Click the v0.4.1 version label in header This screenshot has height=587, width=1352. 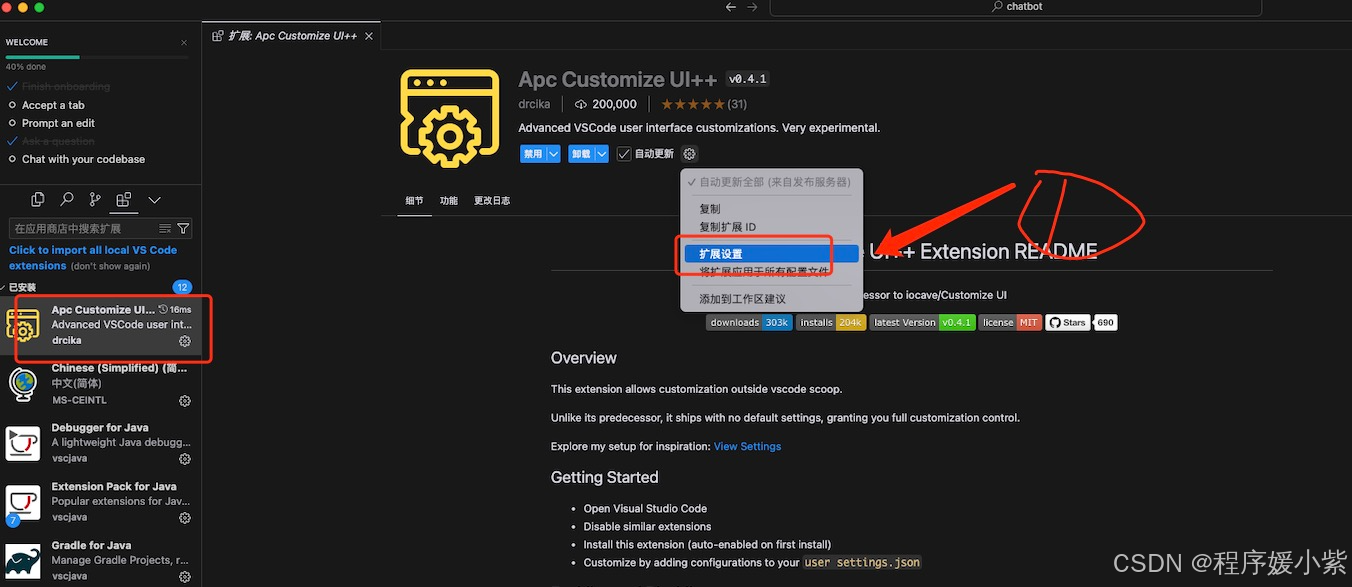(x=747, y=79)
